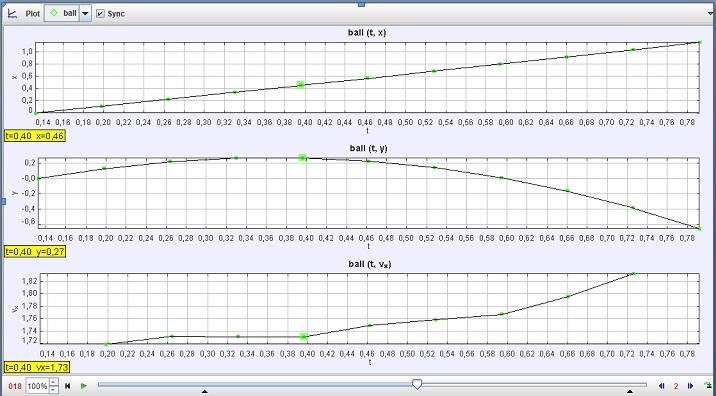
Task: Click the highlighted point on vx plot
Action: pos(304,337)
